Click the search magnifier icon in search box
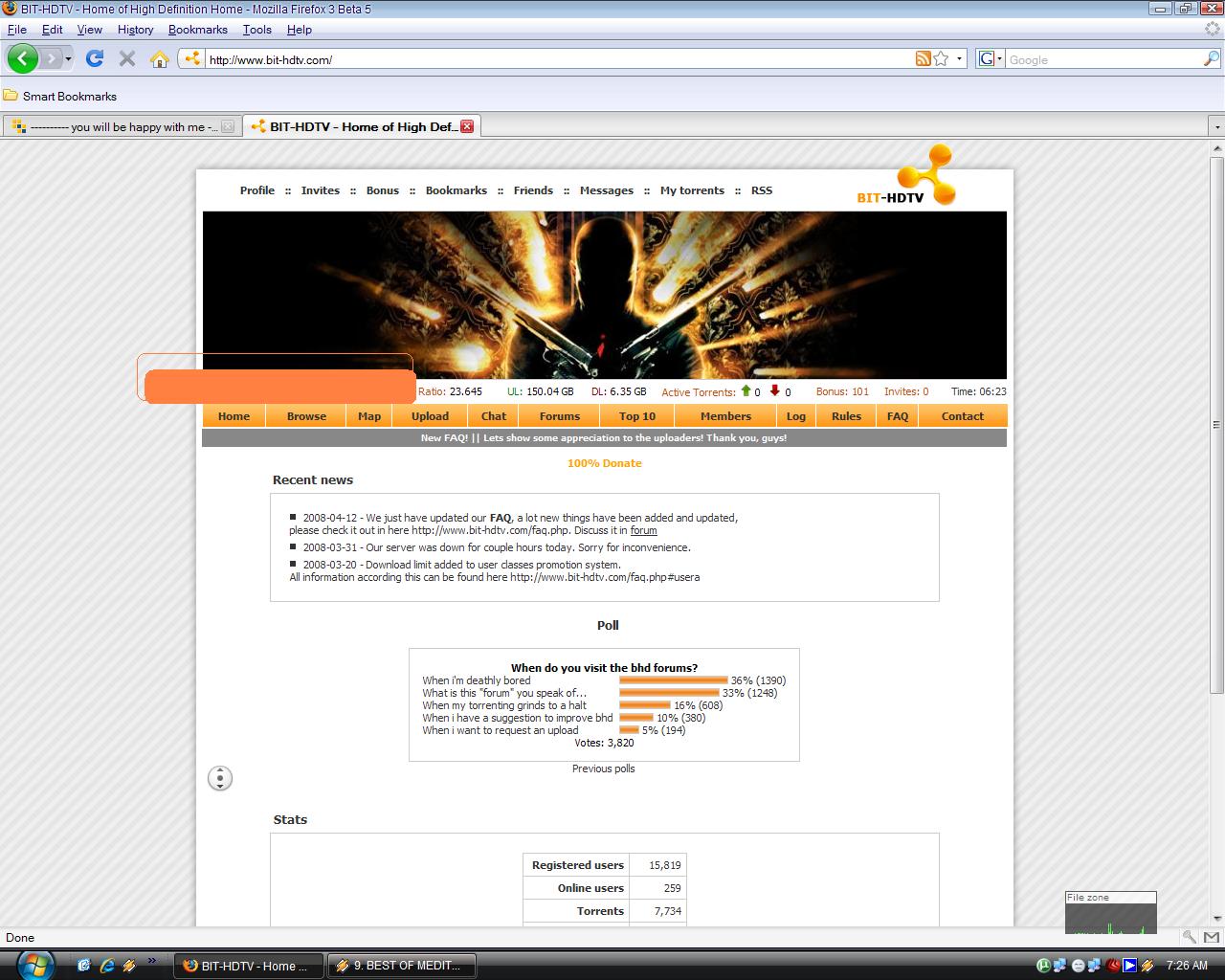 click(1211, 58)
